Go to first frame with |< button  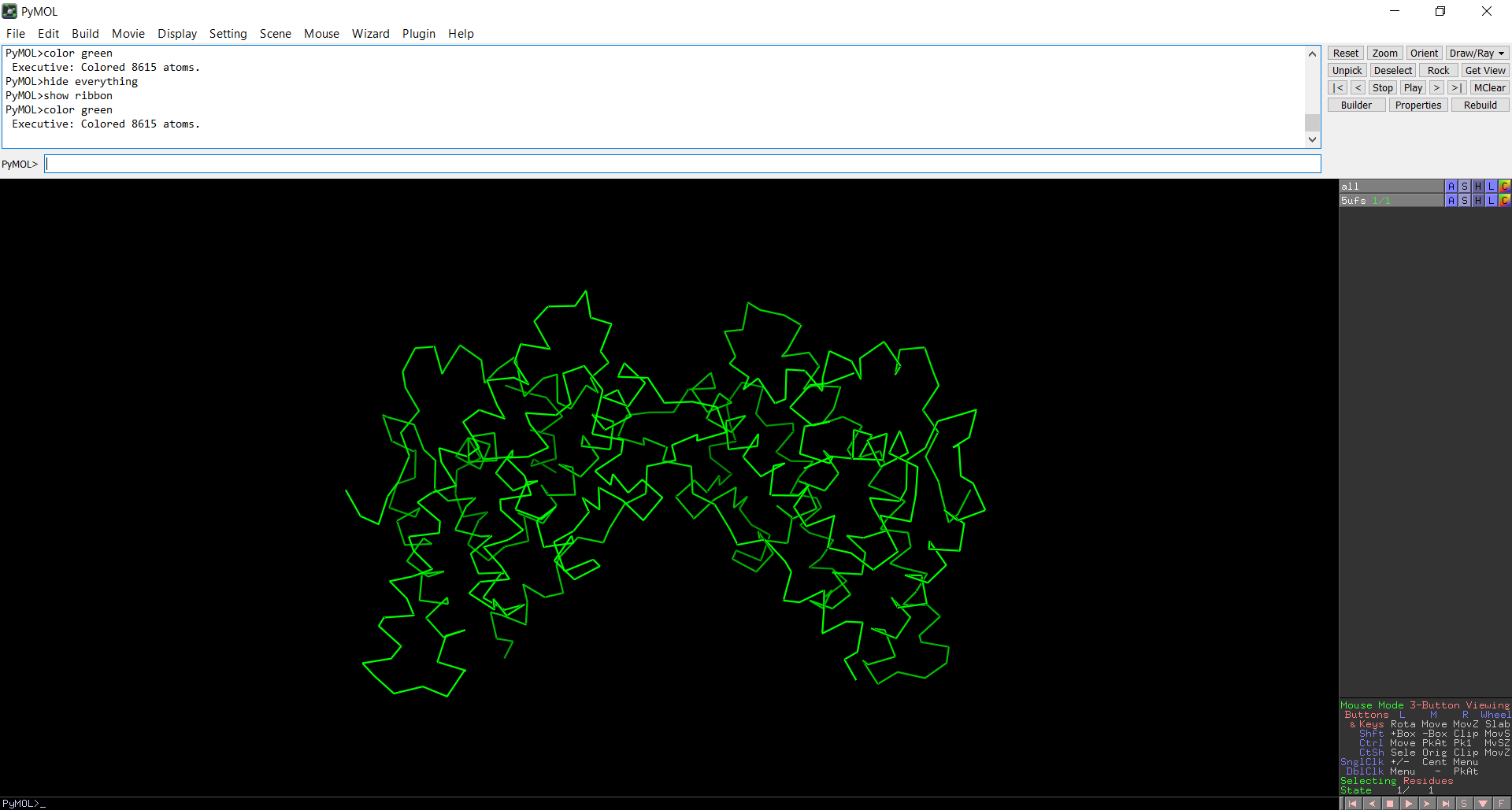point(1338,88)
